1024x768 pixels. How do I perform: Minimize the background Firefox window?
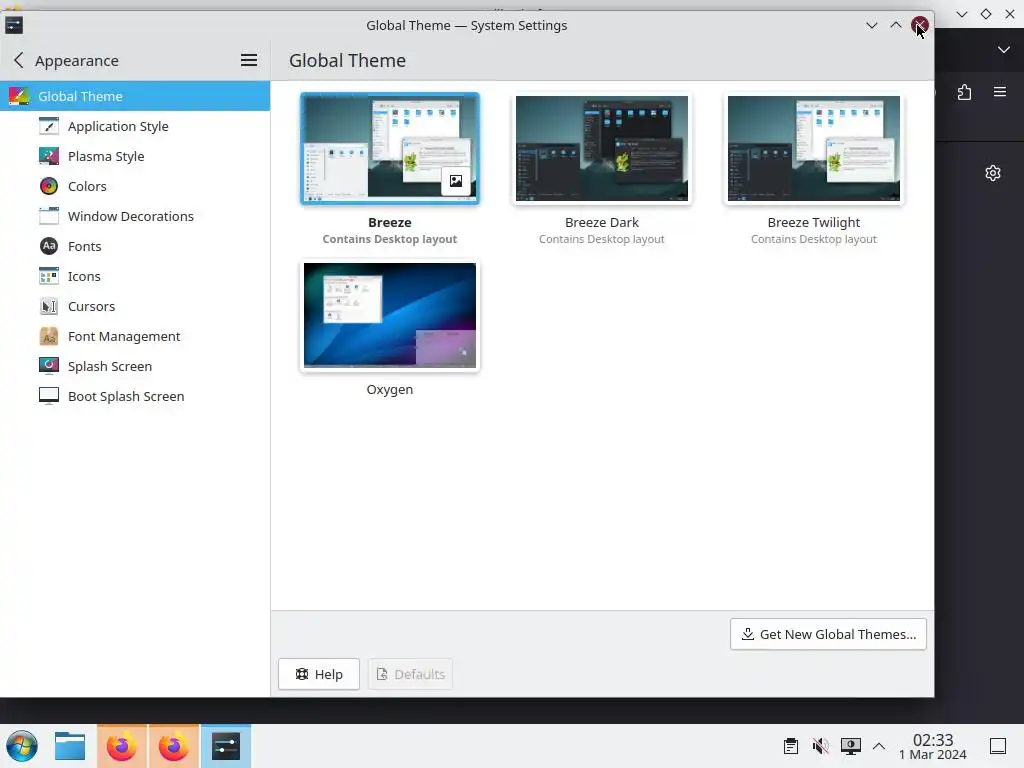pos(962,14)
